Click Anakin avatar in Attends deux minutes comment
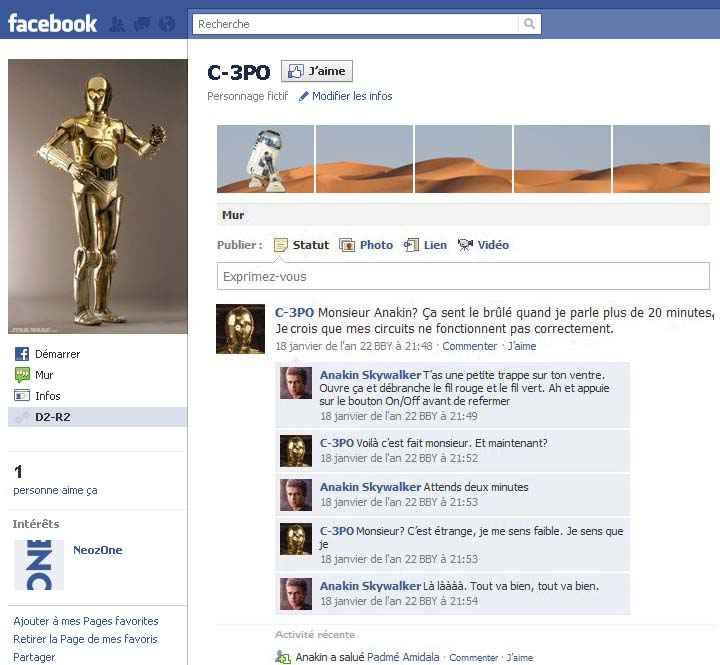The width and height of the screenshot is (720, 665). 296,495
